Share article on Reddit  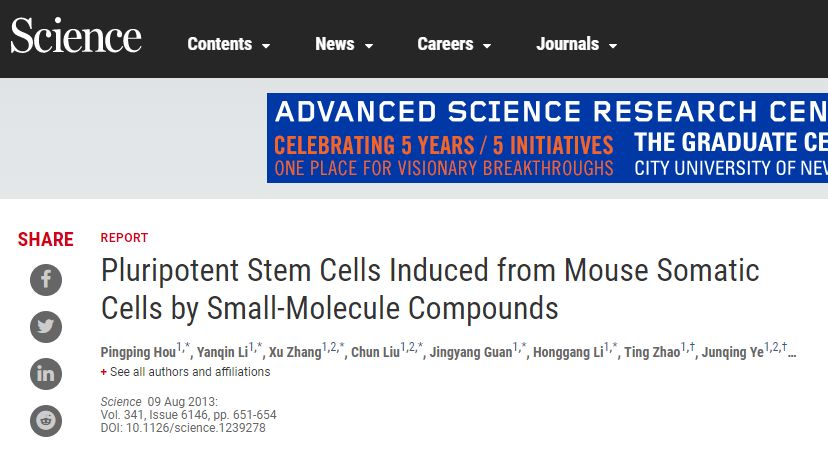tap(46, 421)
